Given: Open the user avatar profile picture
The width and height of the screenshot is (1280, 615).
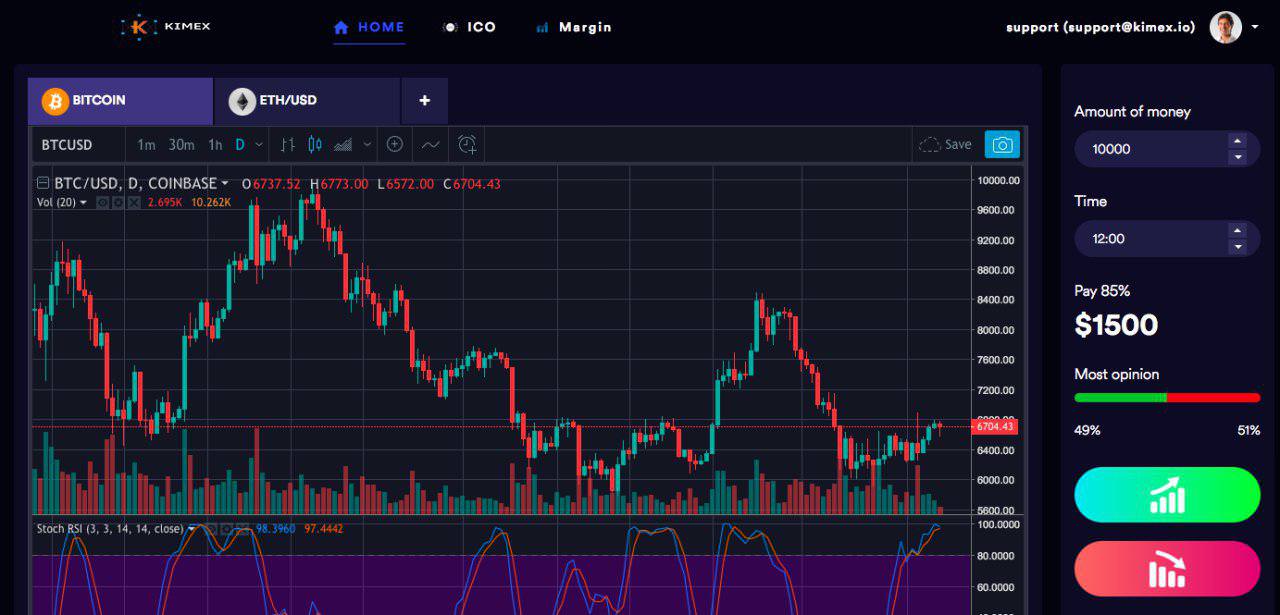Looking at the screenshot, I should [1226, 28].
